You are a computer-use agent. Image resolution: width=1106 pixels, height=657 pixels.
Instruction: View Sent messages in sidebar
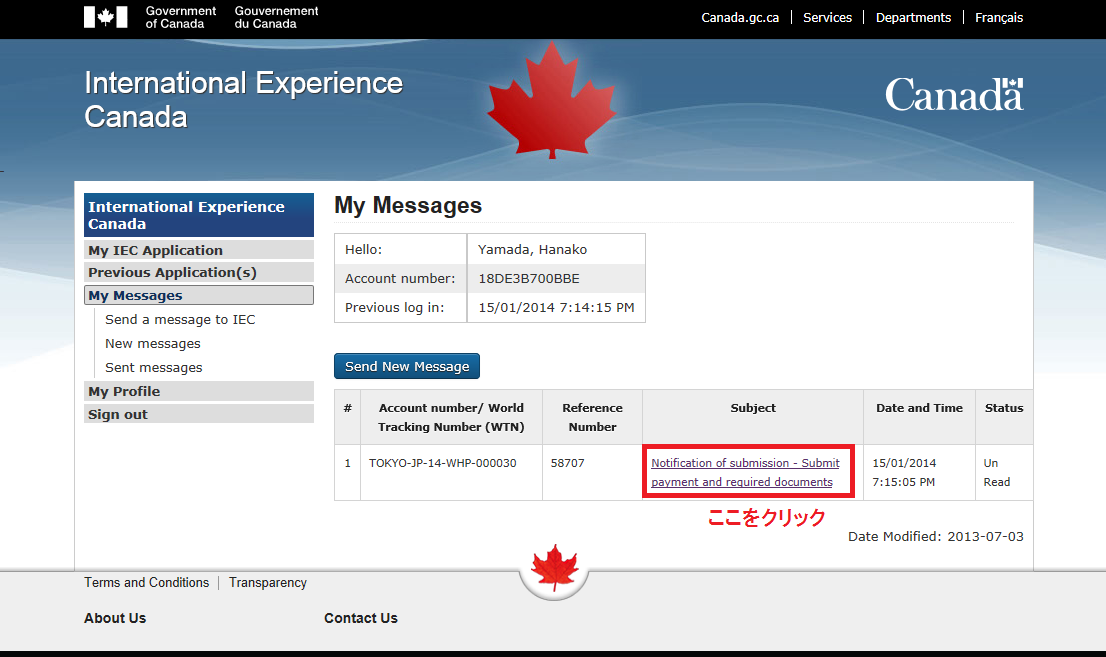coord(154,368)
